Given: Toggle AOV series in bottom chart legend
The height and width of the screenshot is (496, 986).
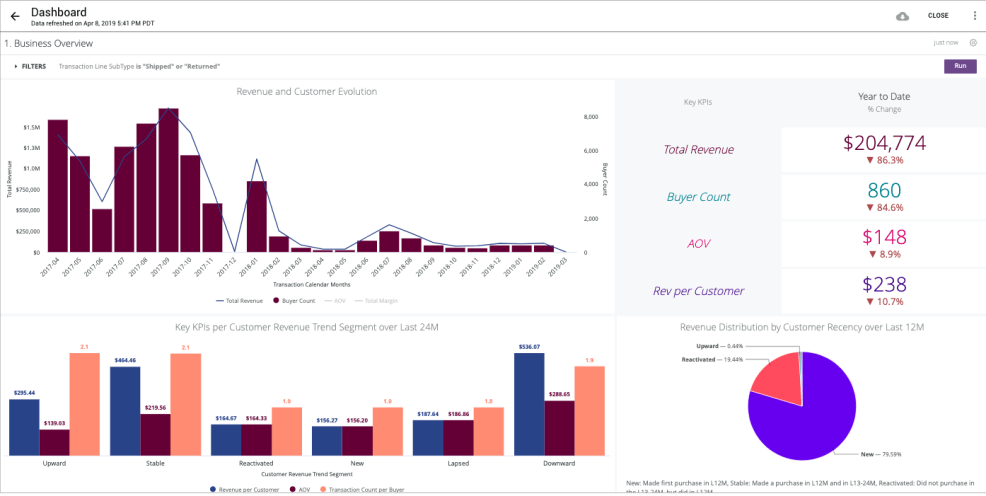Looking at the screenshot, I should click(300, 490).
